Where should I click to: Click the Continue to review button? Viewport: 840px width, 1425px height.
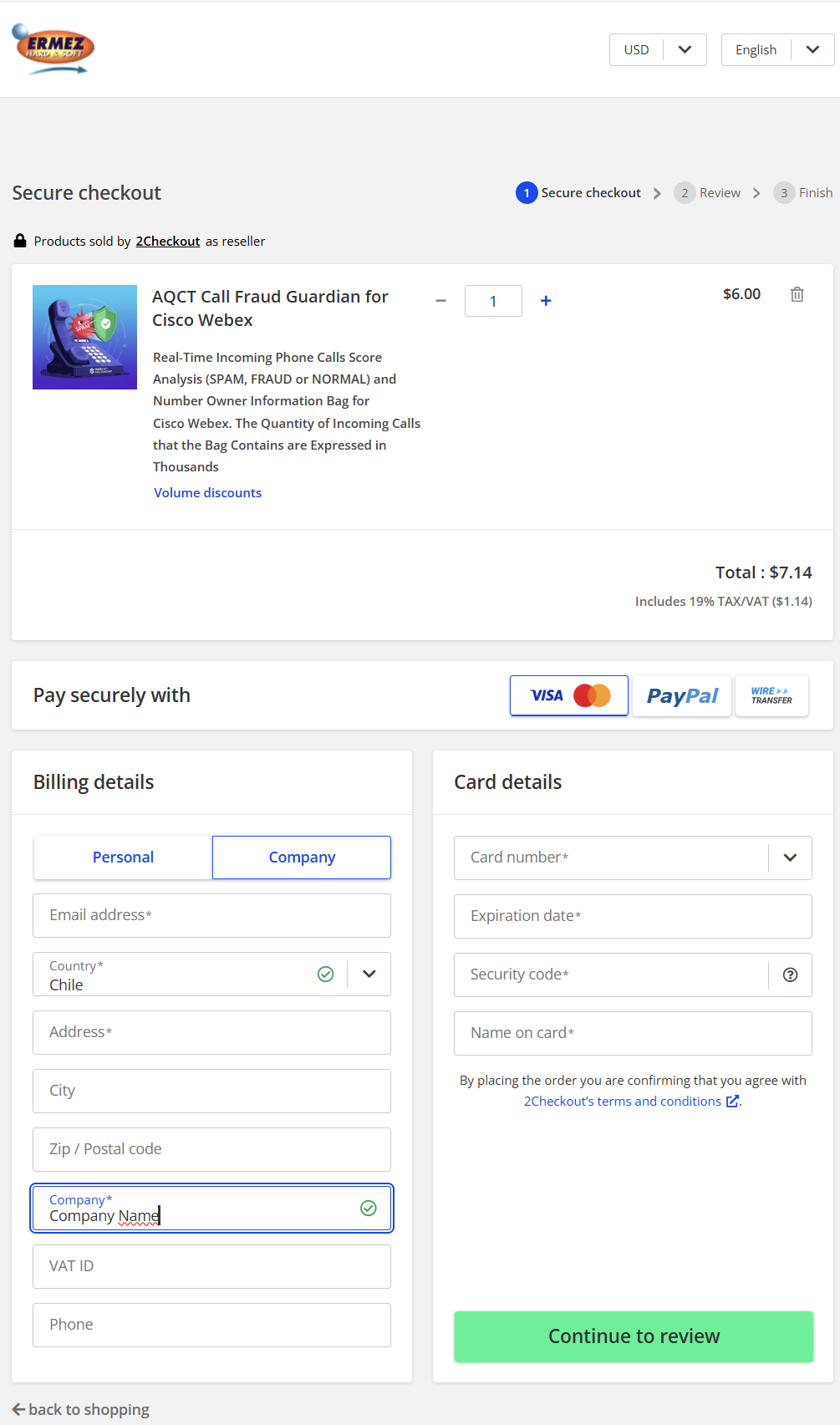tap(633, 1336)
